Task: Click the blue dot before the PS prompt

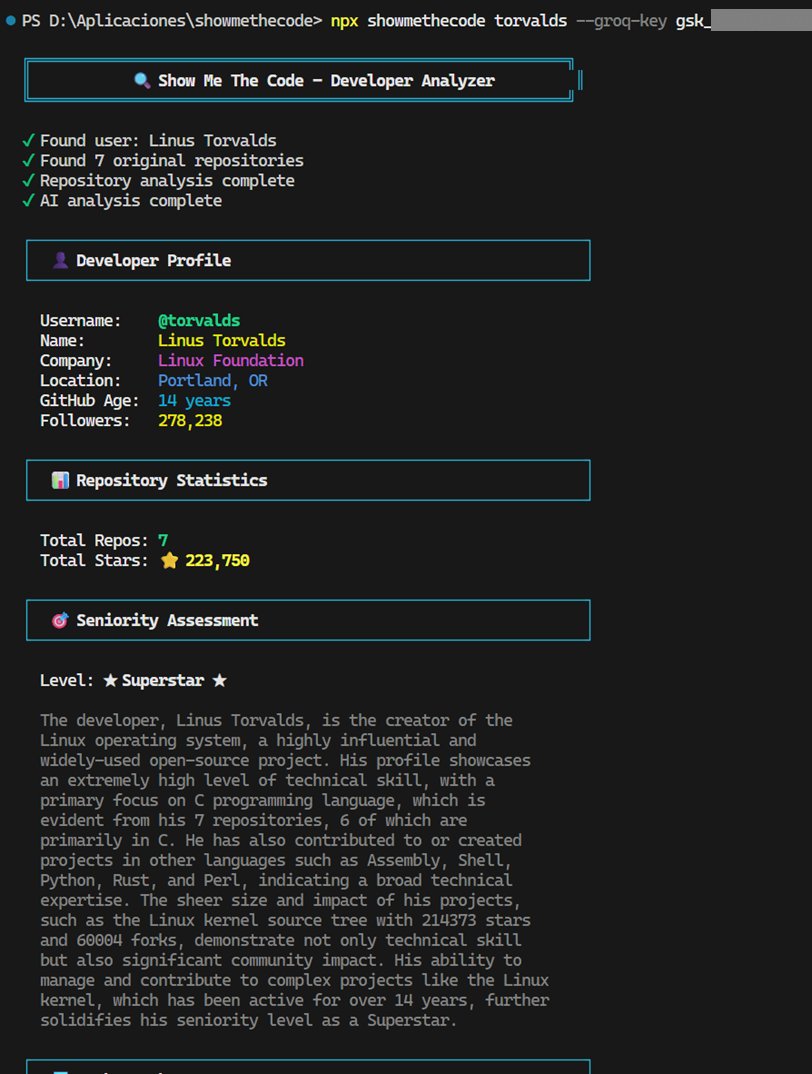Action: coord(10,21)
